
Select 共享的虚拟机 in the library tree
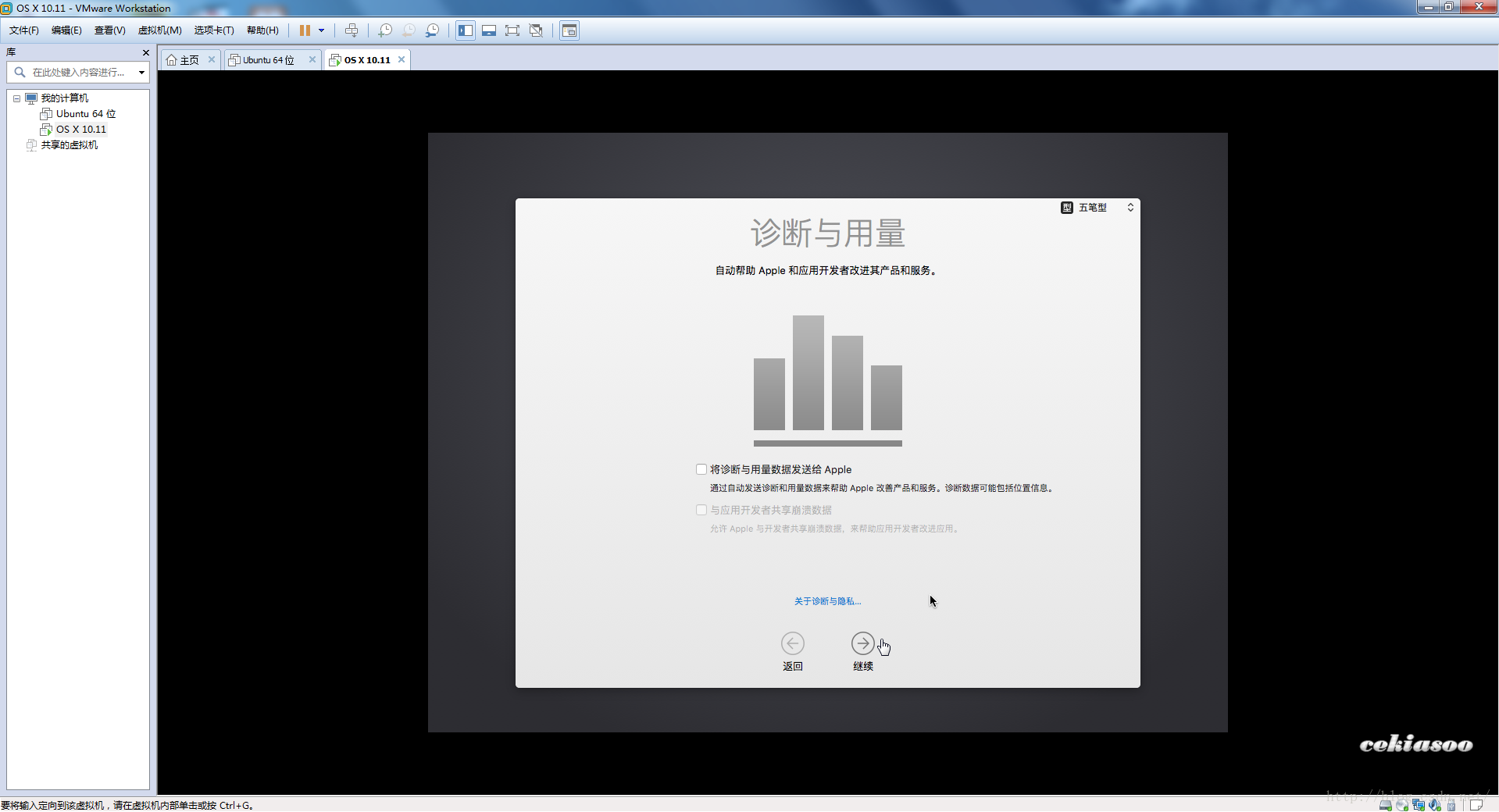tap(69, 145)
